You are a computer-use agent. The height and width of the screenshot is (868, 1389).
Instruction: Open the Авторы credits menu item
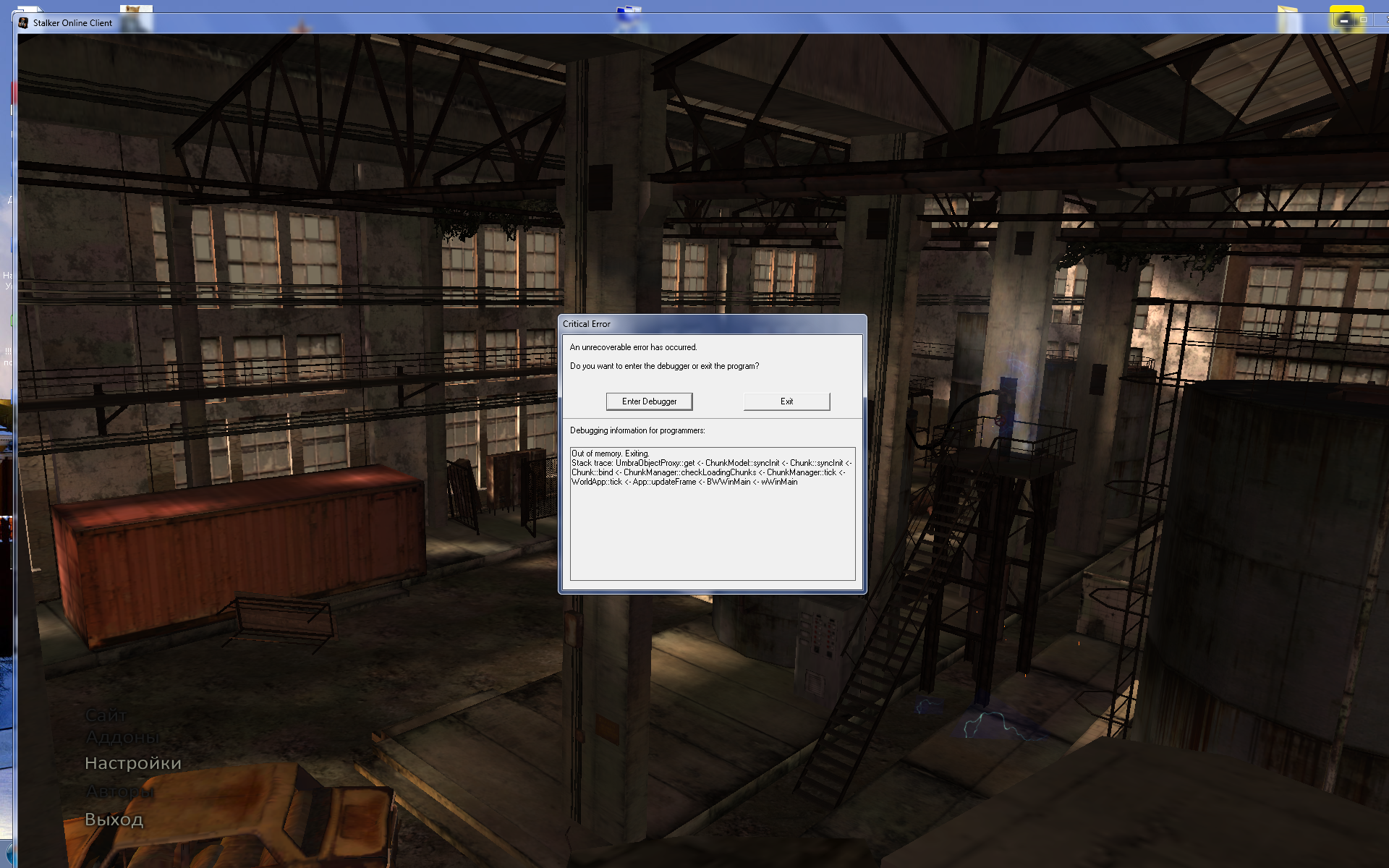tap(119, 791)
